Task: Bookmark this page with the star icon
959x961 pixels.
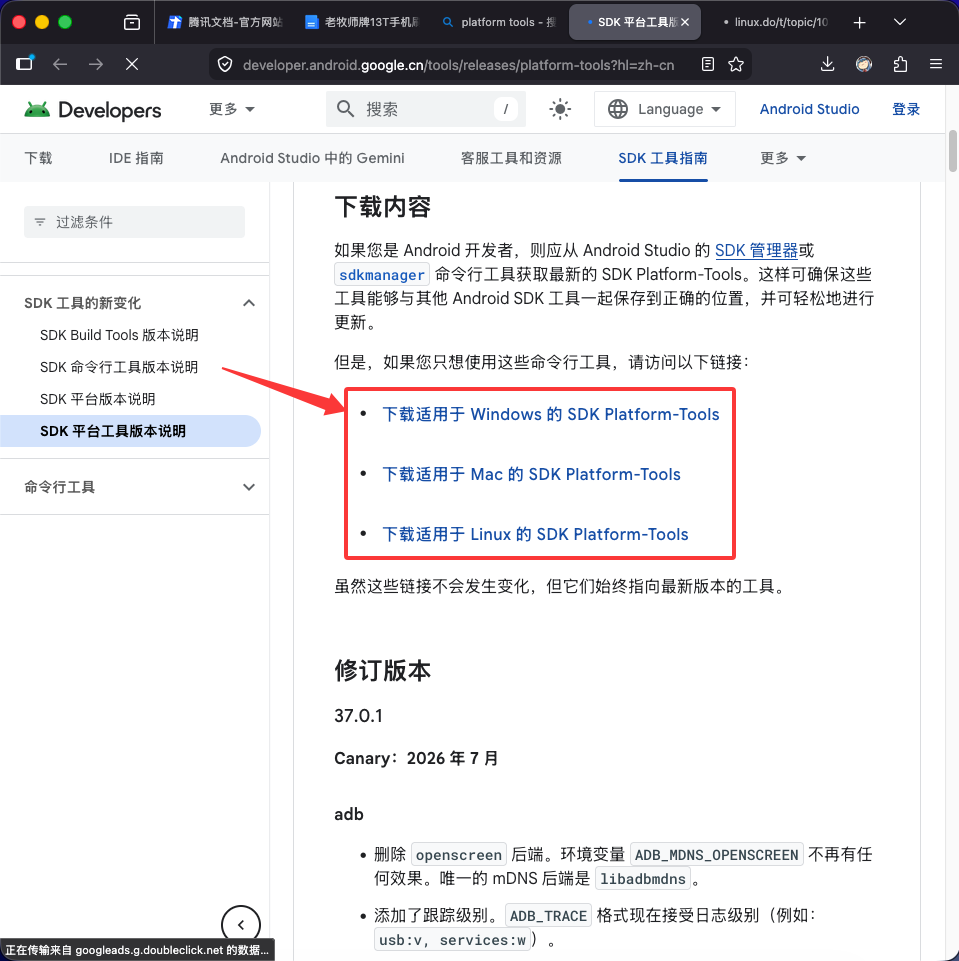Action: click(x=736, y=64)
